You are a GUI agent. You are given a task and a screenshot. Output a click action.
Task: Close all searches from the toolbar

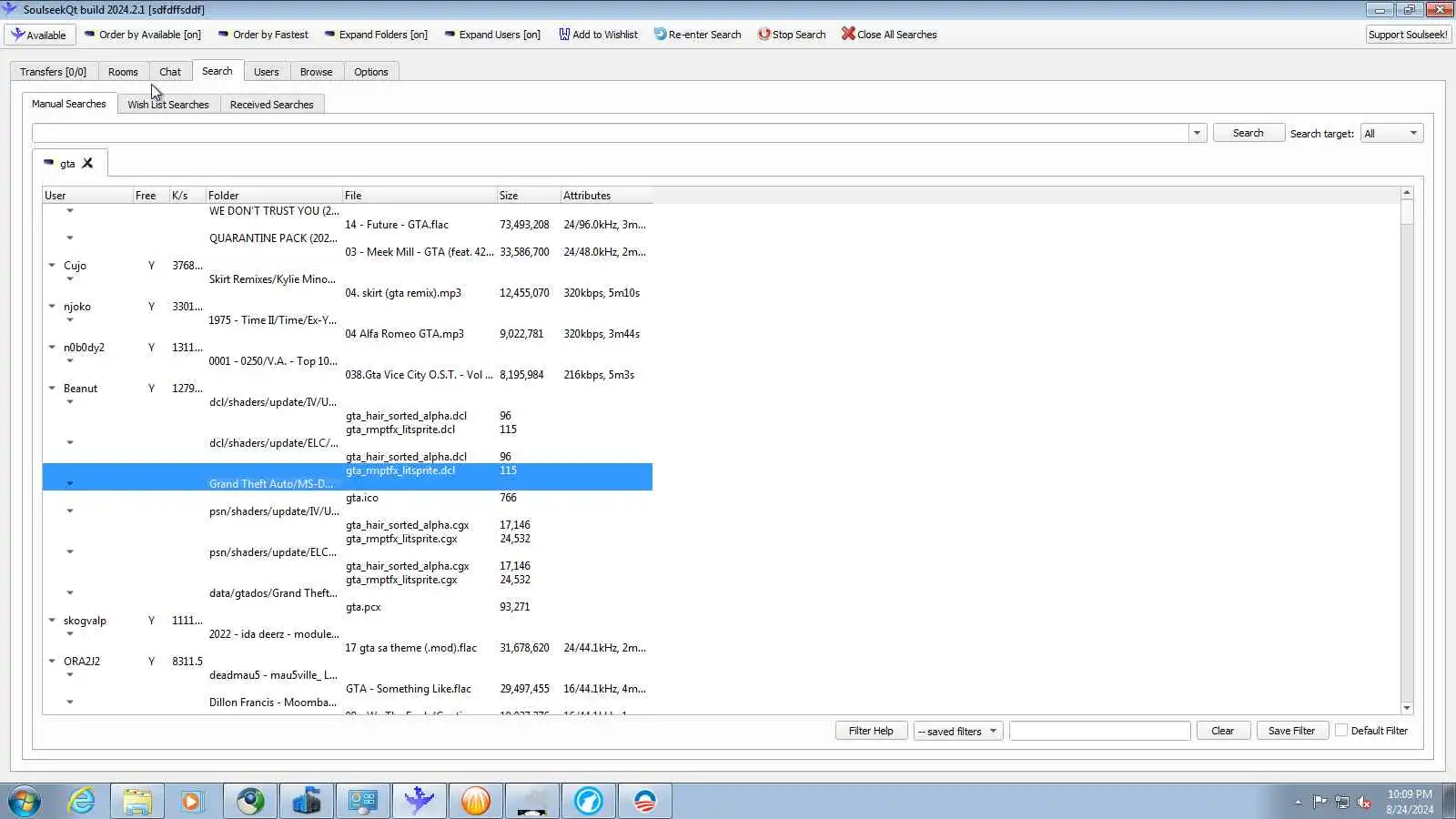coord(889,35)
